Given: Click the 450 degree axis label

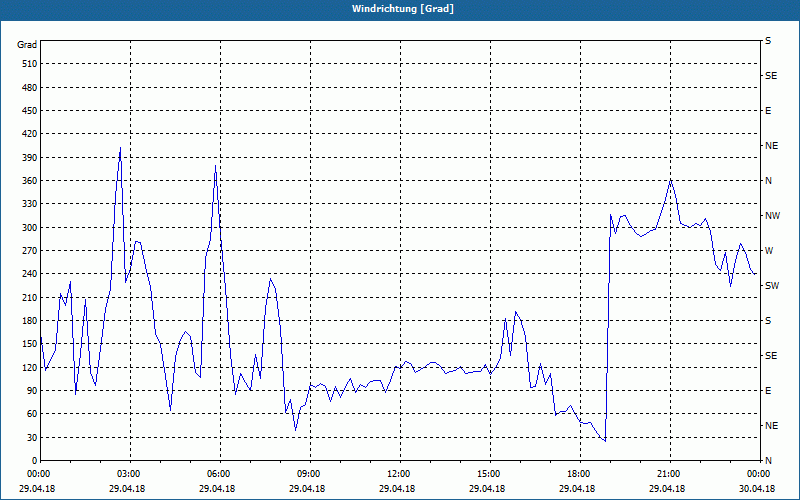Looking at the screenshot, I should [x=30, y=111].
